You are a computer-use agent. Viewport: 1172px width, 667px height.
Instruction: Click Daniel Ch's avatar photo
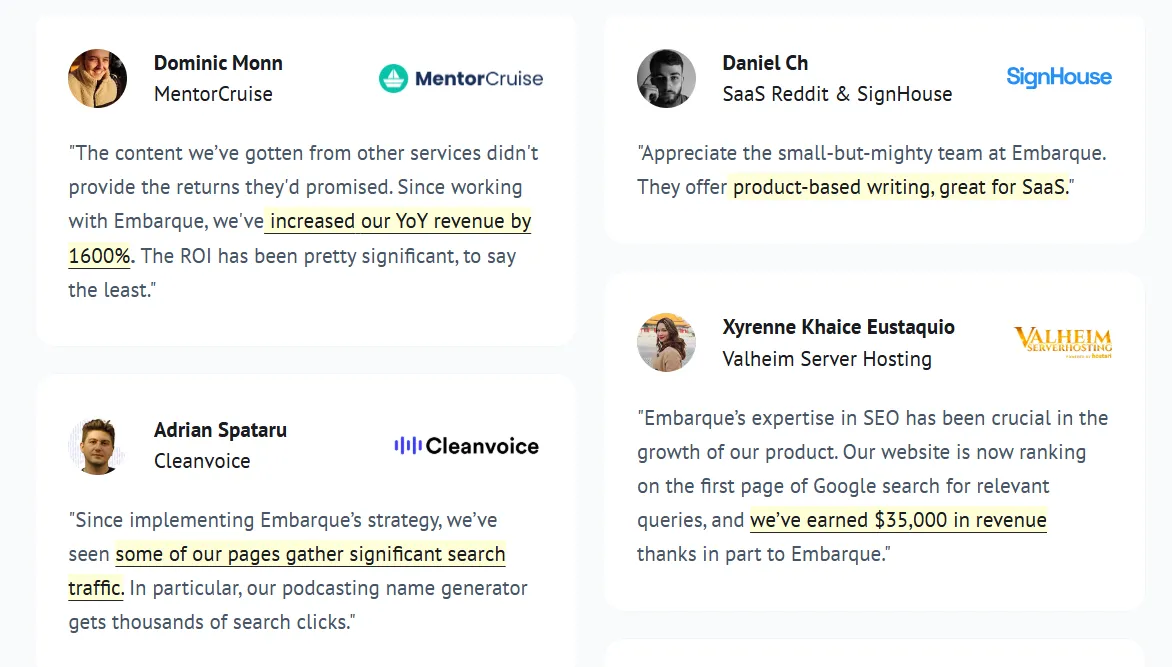(666, 79)
